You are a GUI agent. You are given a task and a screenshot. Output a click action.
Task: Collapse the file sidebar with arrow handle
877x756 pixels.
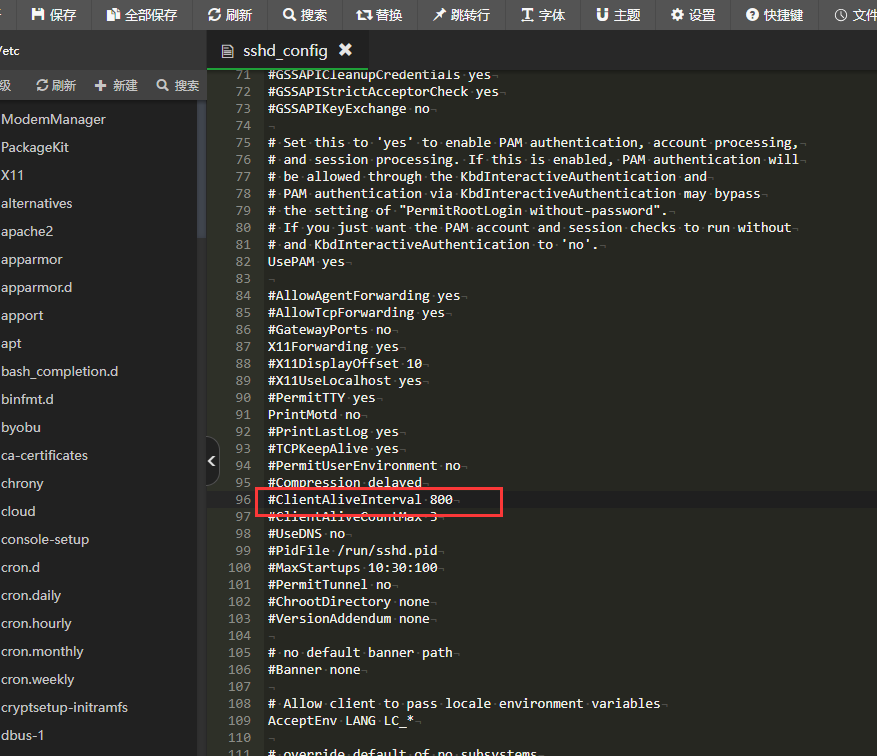(x=212, y=461)
